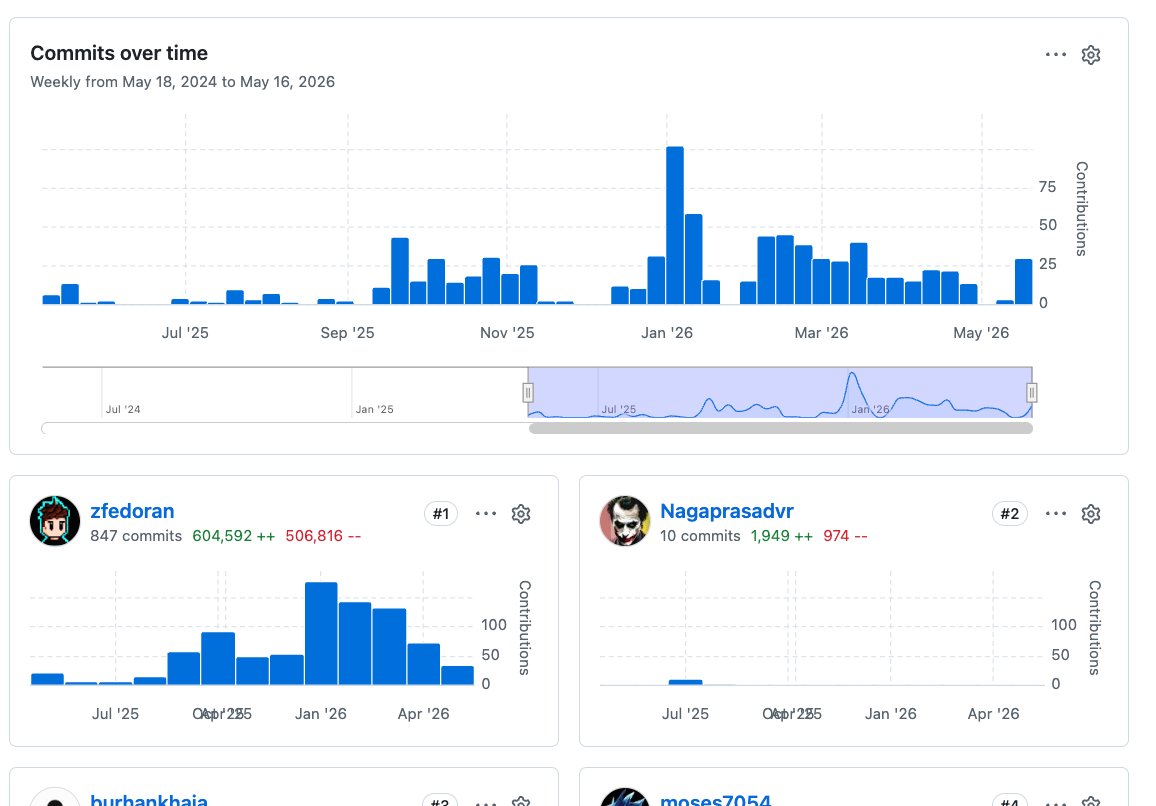
Task: Open three-dot menu on Nagaprasadvr card
Action: pos(1056,514)
